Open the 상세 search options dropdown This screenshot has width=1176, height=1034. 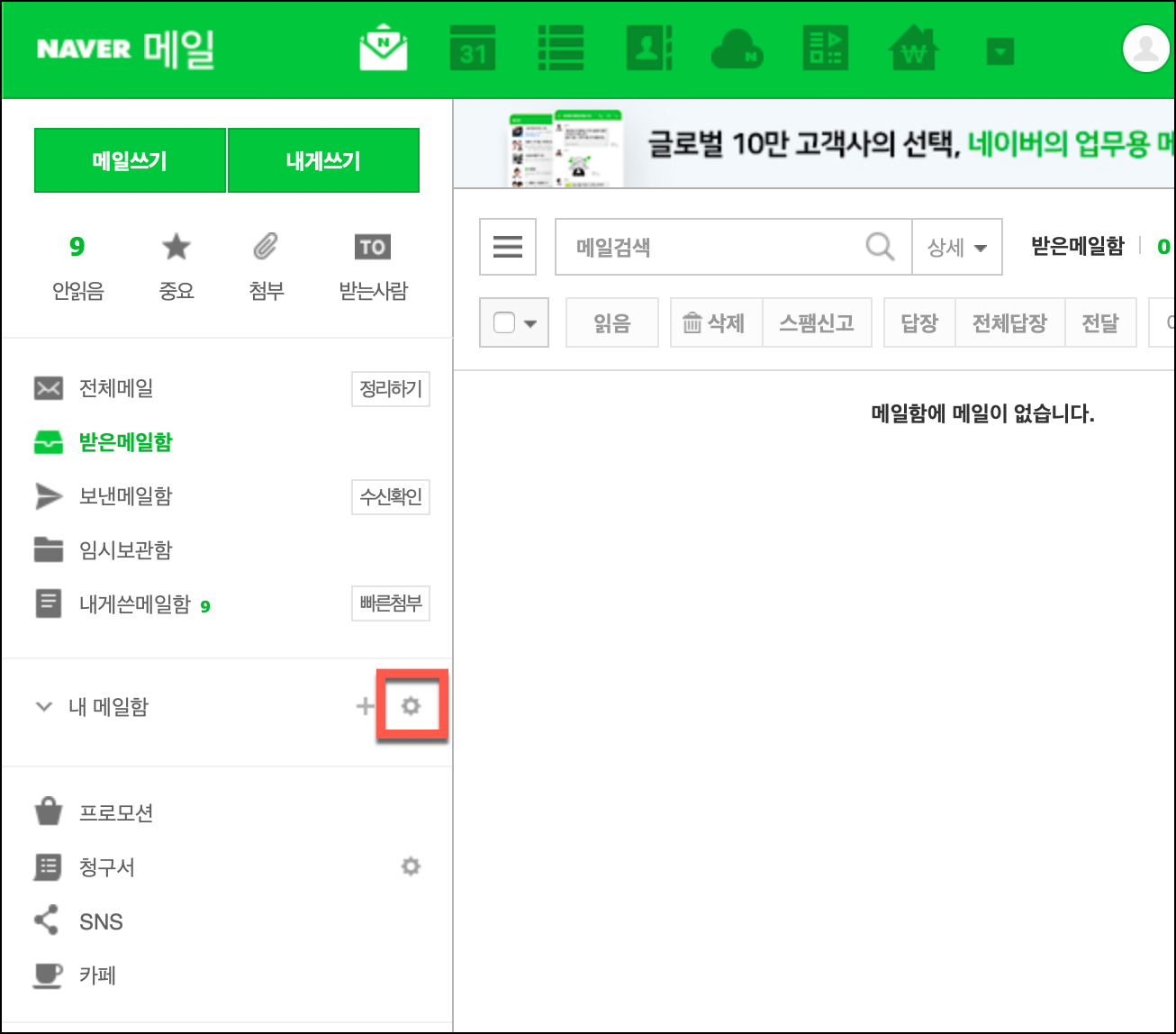click(x=957, y=247)
